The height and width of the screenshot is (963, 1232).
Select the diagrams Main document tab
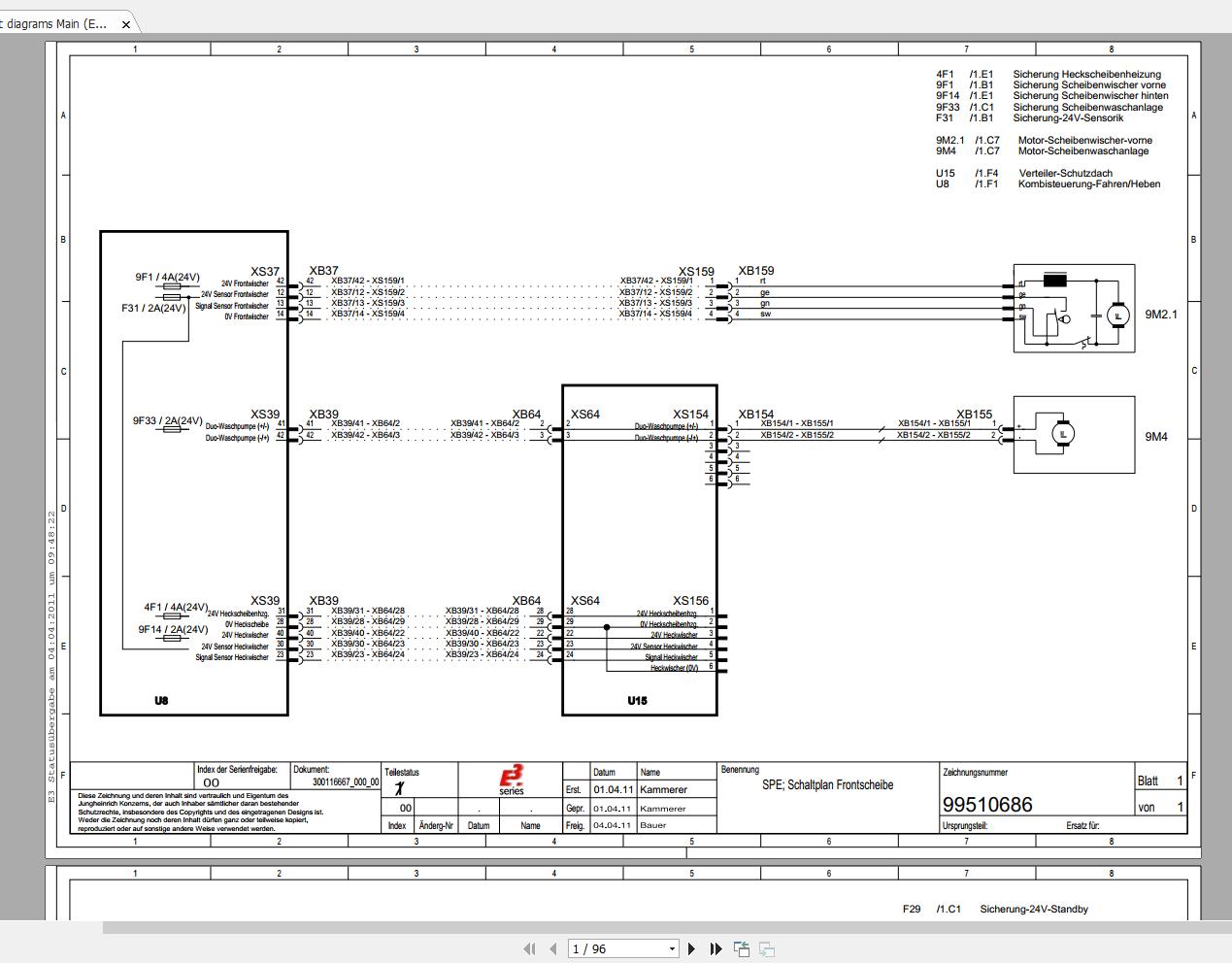tap(66, 23)
